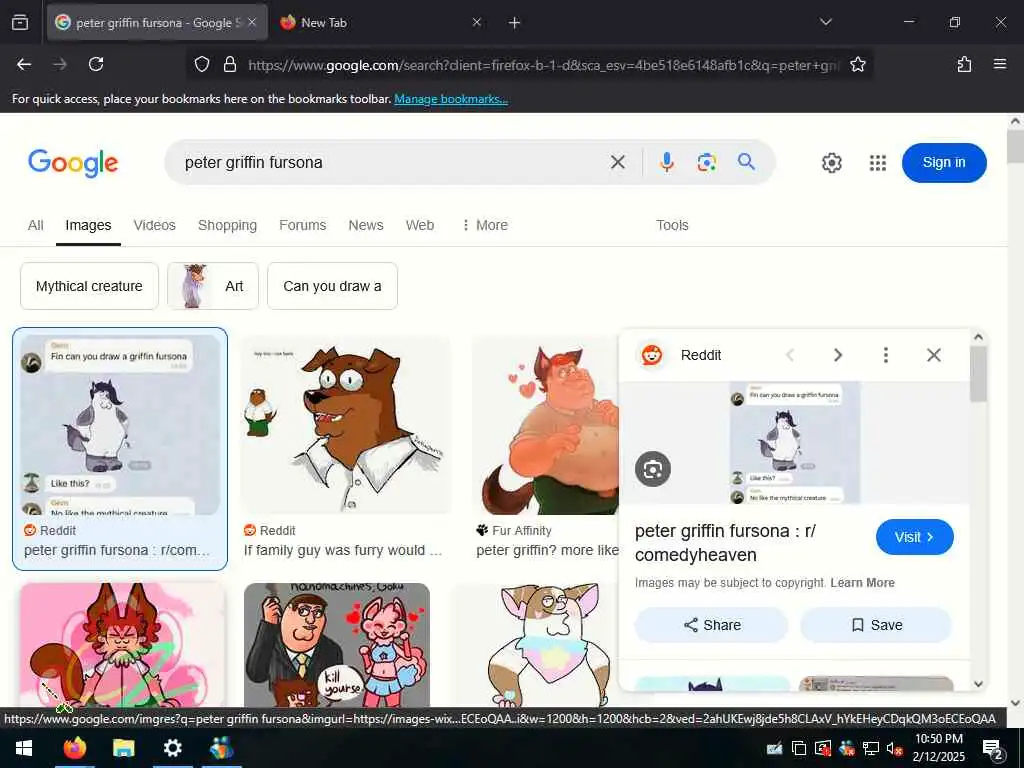Open the pastel cat fursona image
Image resolution: width=1024 pixels, height=768 pixels.
point(536,645)
